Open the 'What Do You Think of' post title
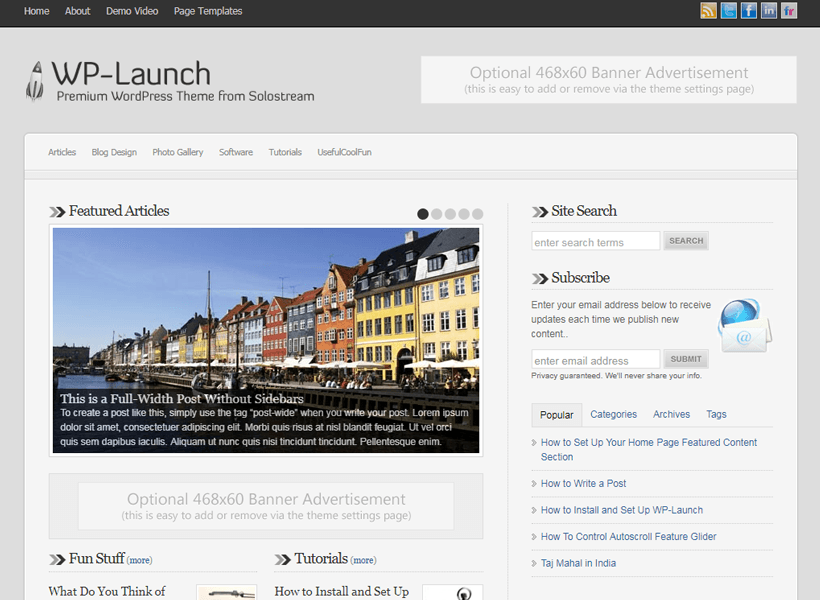This screenshot has width=820, height=600. [x=107, y=592]
